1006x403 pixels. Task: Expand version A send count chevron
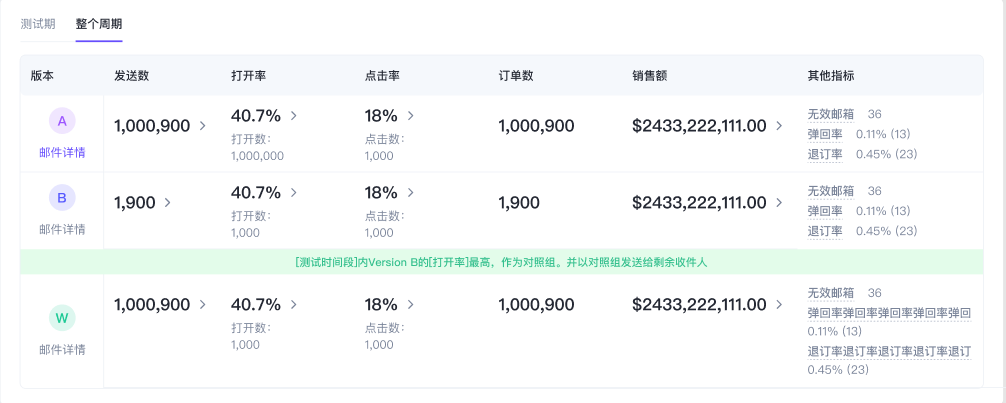203,126
